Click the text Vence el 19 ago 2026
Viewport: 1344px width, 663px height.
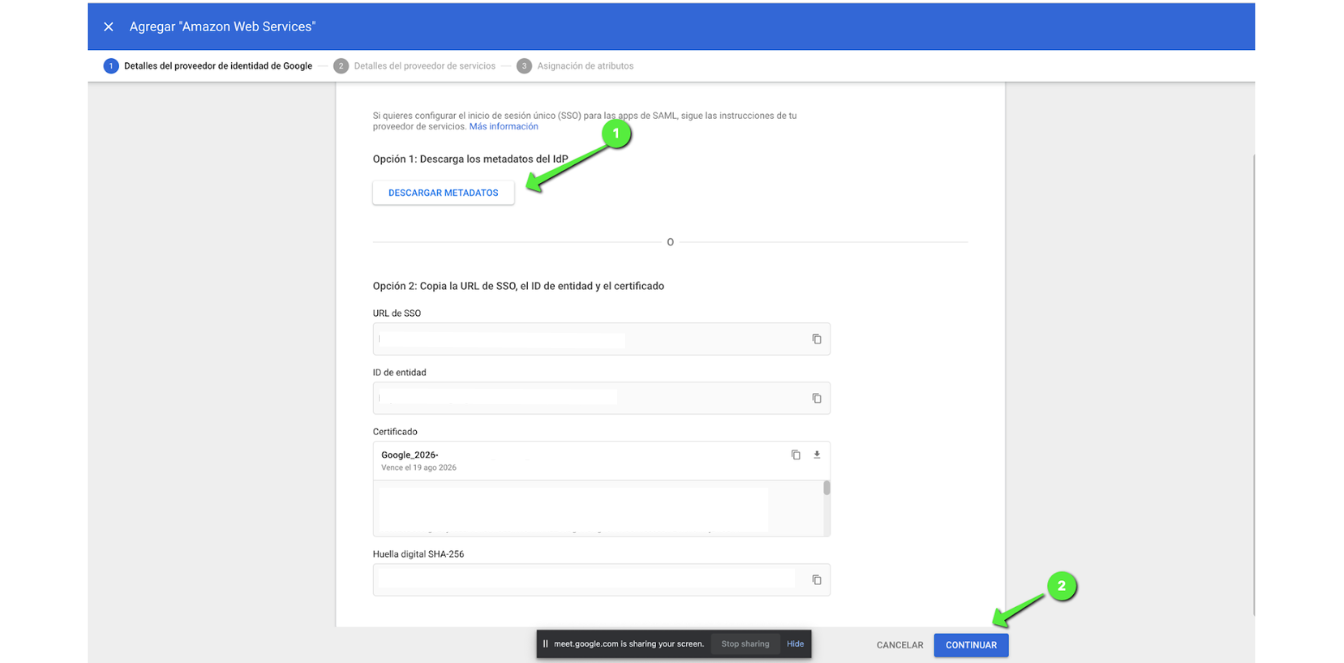pos(419,468)
